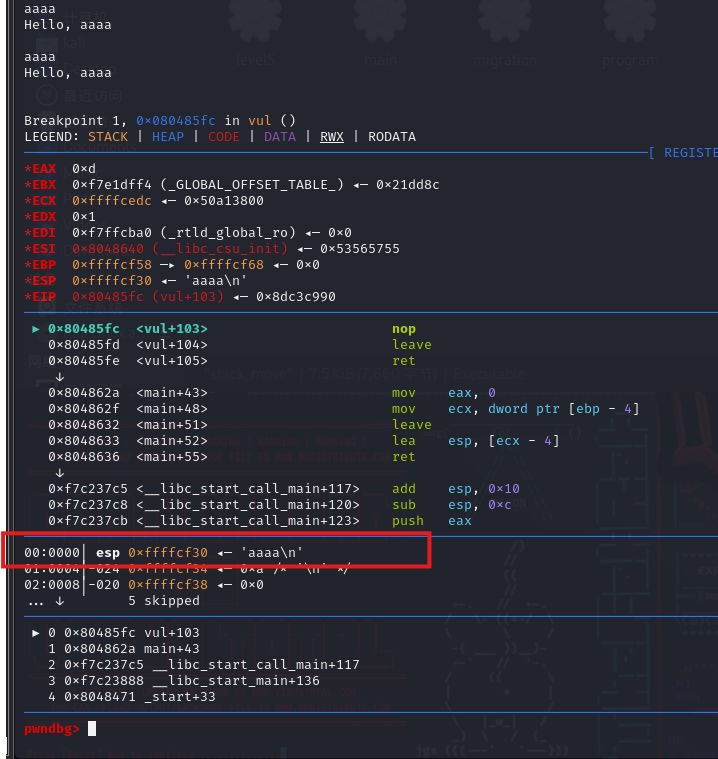Viewport: 718px width, 759px height.
Task: Click the current instruction arrow at vul+103
Action: click(37, 329)
